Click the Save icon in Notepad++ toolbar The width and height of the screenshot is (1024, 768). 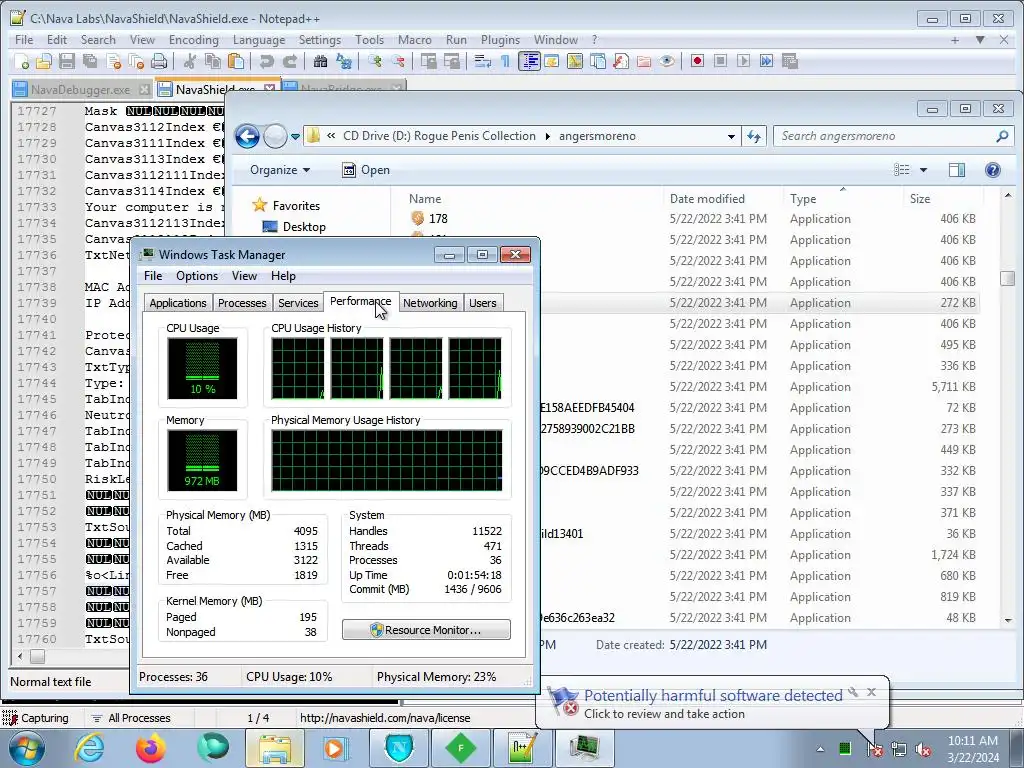pyautogui.click(x=67, y=61)
